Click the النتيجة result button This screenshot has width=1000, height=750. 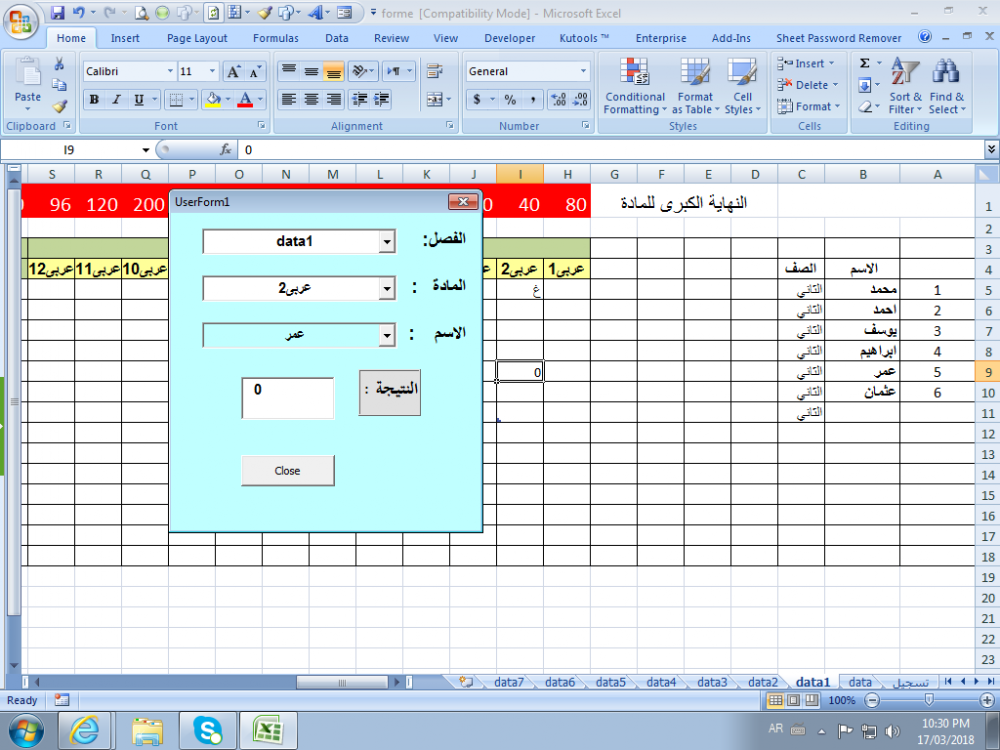(x=390, y=392)
